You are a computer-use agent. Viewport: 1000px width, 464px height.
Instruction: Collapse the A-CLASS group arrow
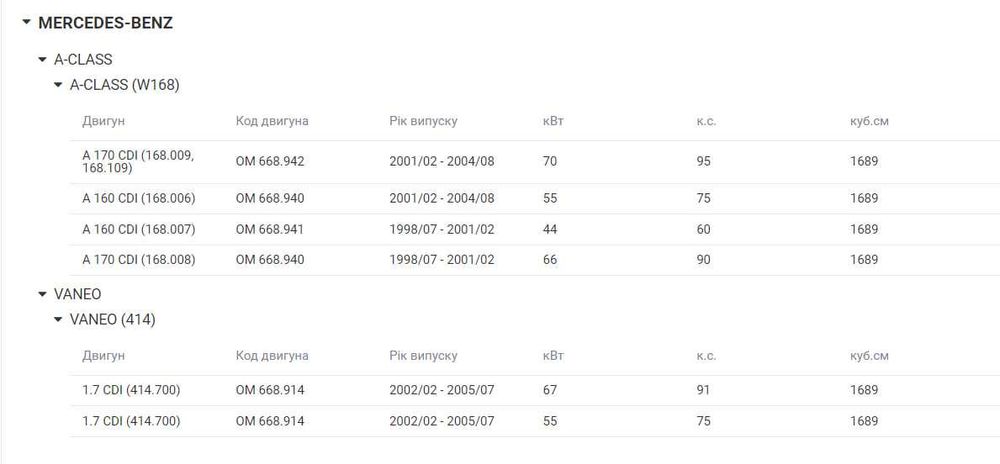42,59
